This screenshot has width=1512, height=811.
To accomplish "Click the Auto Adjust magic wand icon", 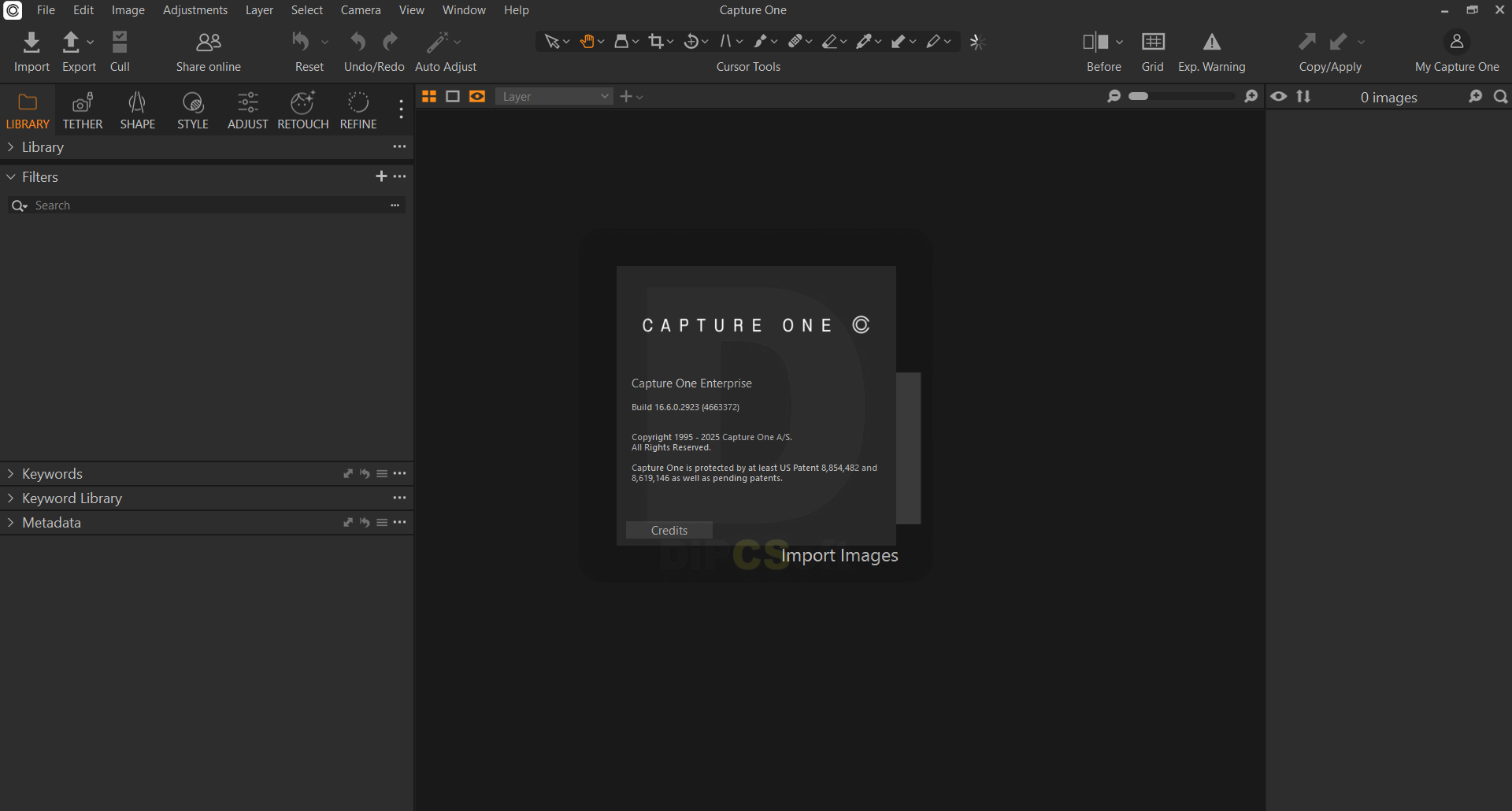I will [437, 42].
